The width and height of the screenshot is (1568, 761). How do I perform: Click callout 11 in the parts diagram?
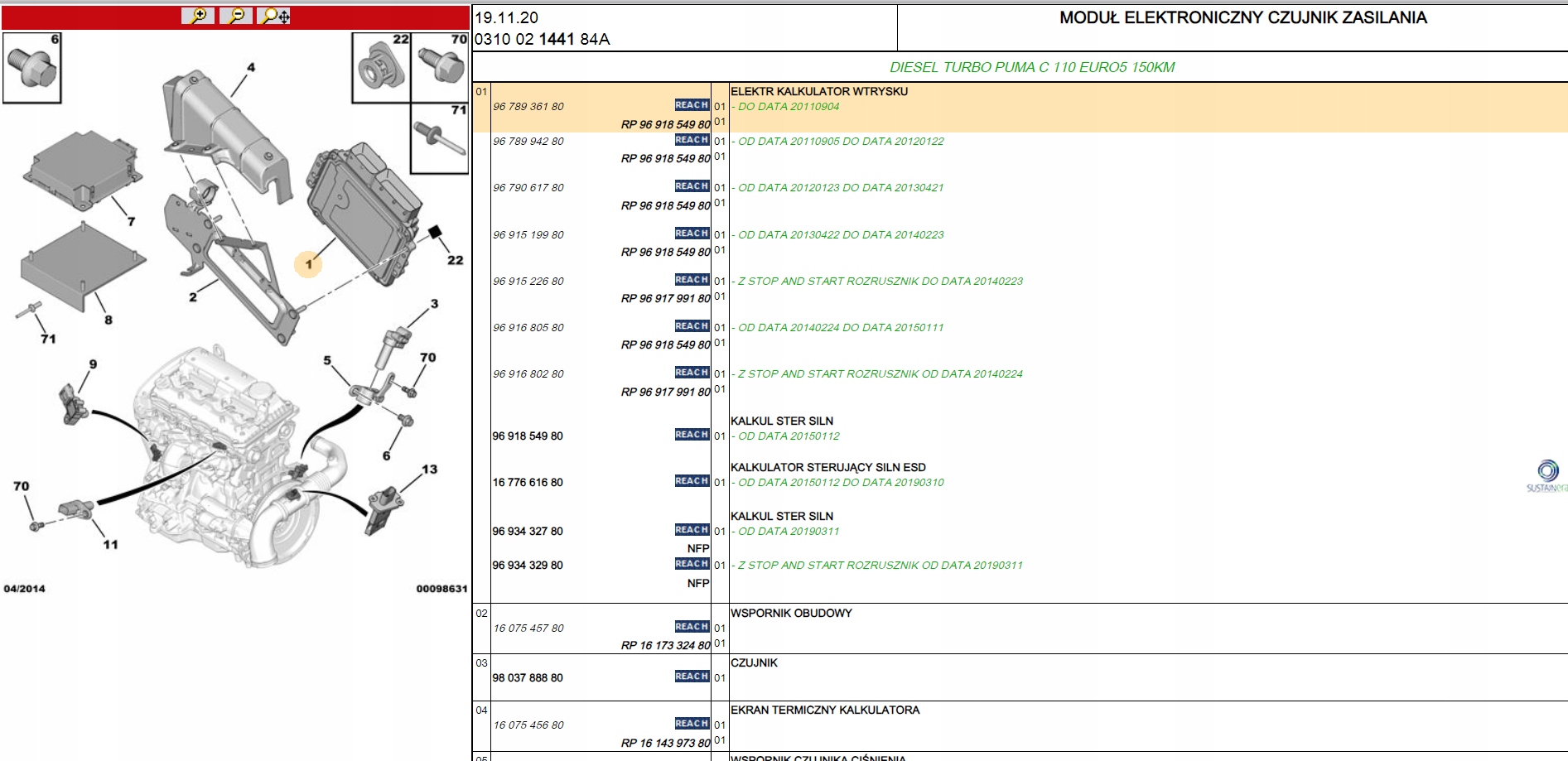click(x=111, y=544)
